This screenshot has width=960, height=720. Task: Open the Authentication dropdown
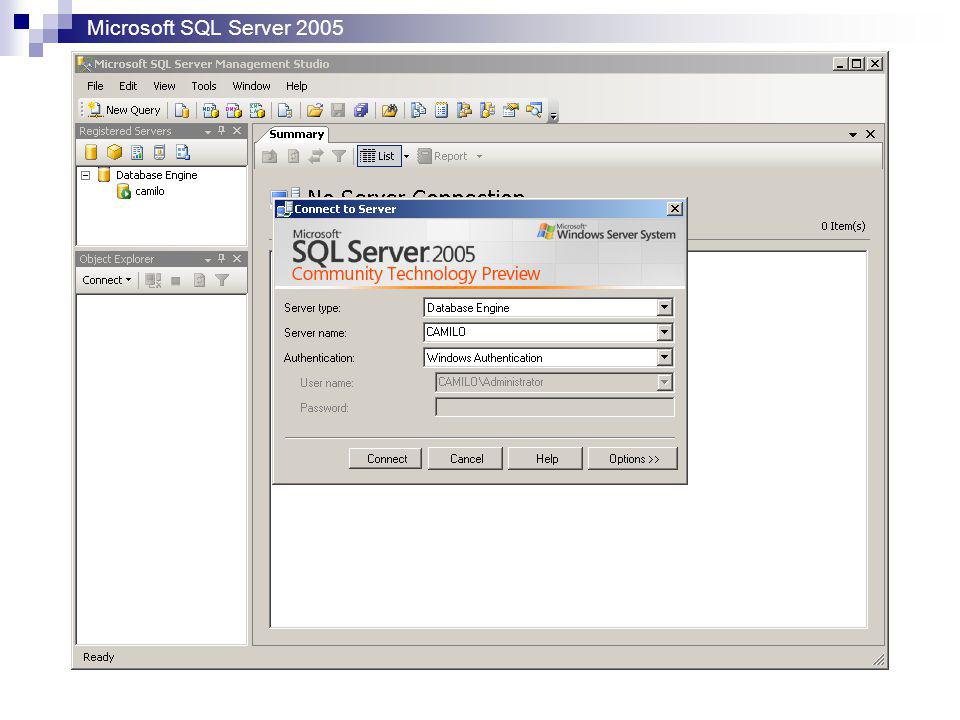664,358
